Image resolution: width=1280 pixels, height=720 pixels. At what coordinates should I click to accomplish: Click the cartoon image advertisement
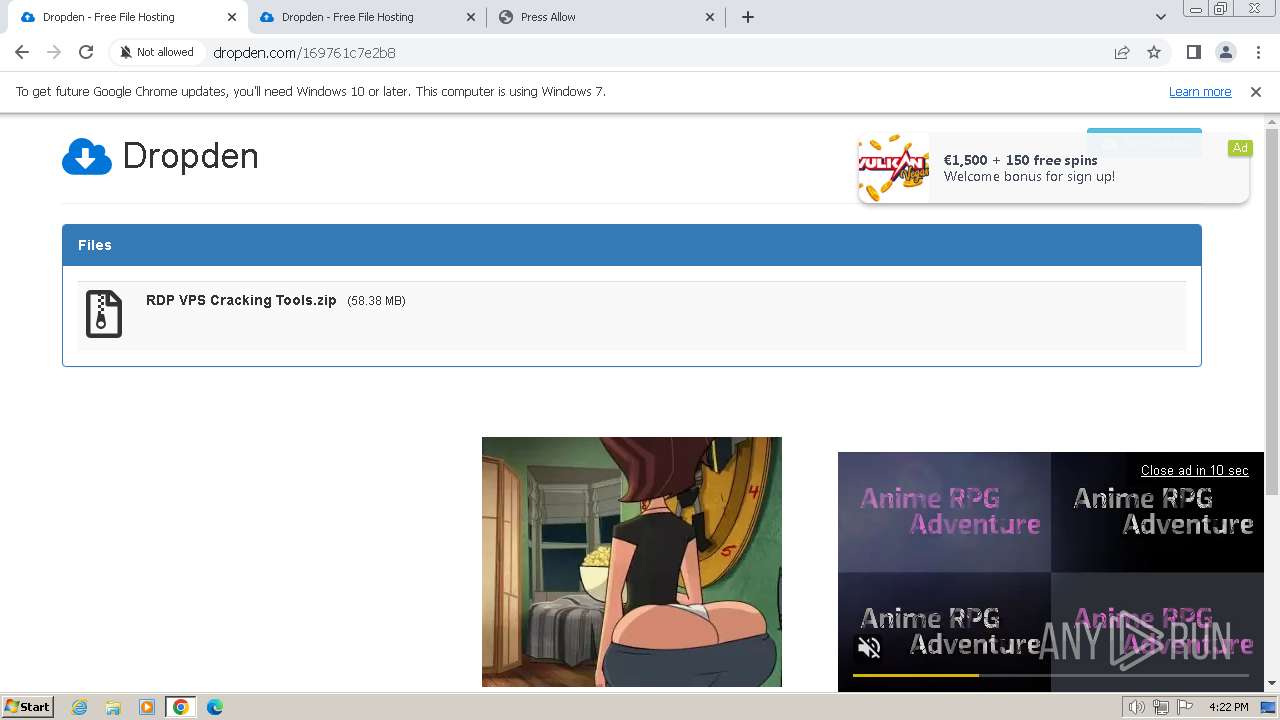pyautogui.click(x=632, y=562)
